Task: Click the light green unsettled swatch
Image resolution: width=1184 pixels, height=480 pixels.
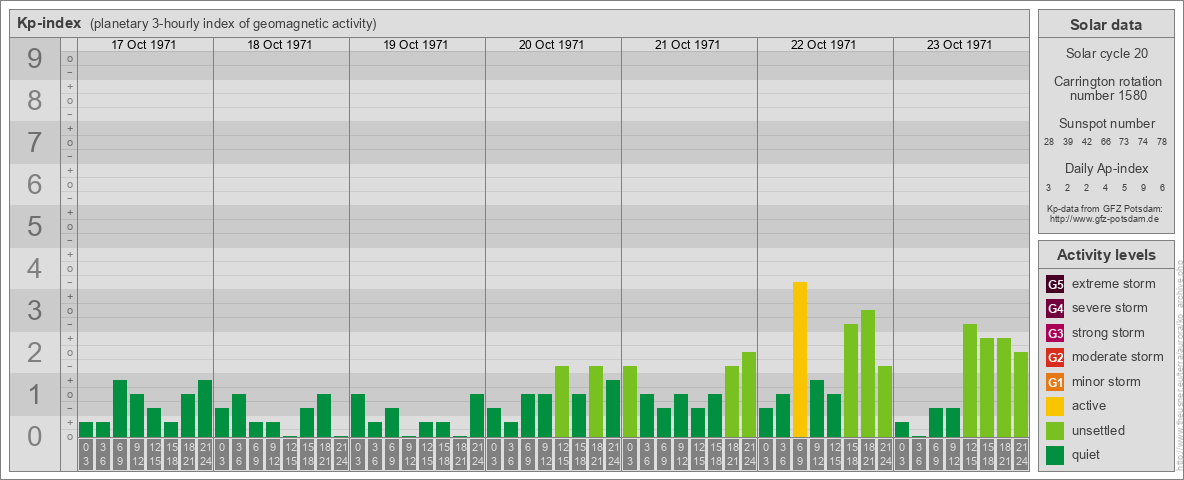Action: [1055, 431]
